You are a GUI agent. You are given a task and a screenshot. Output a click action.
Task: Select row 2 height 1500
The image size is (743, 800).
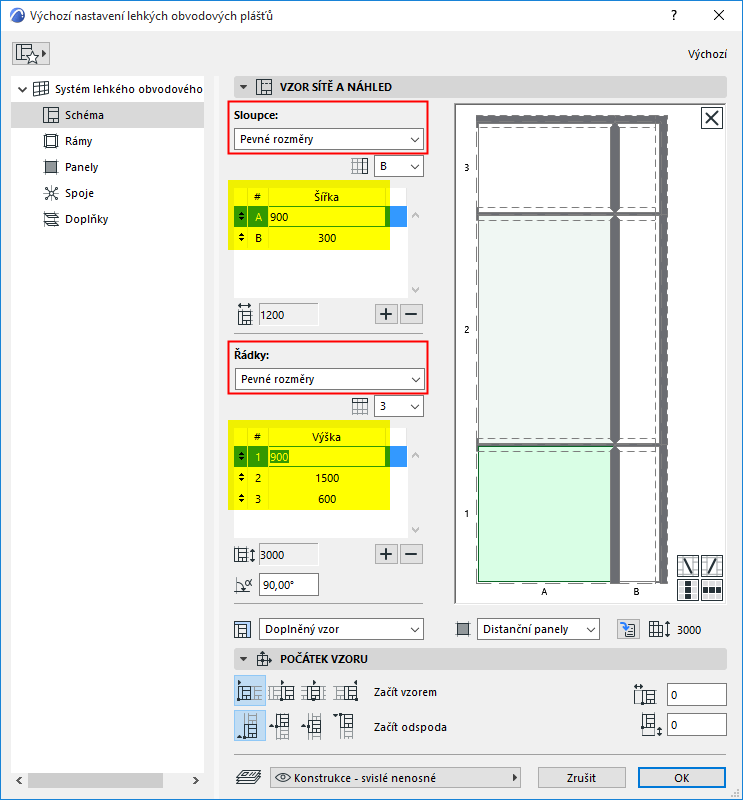[320, 478]
